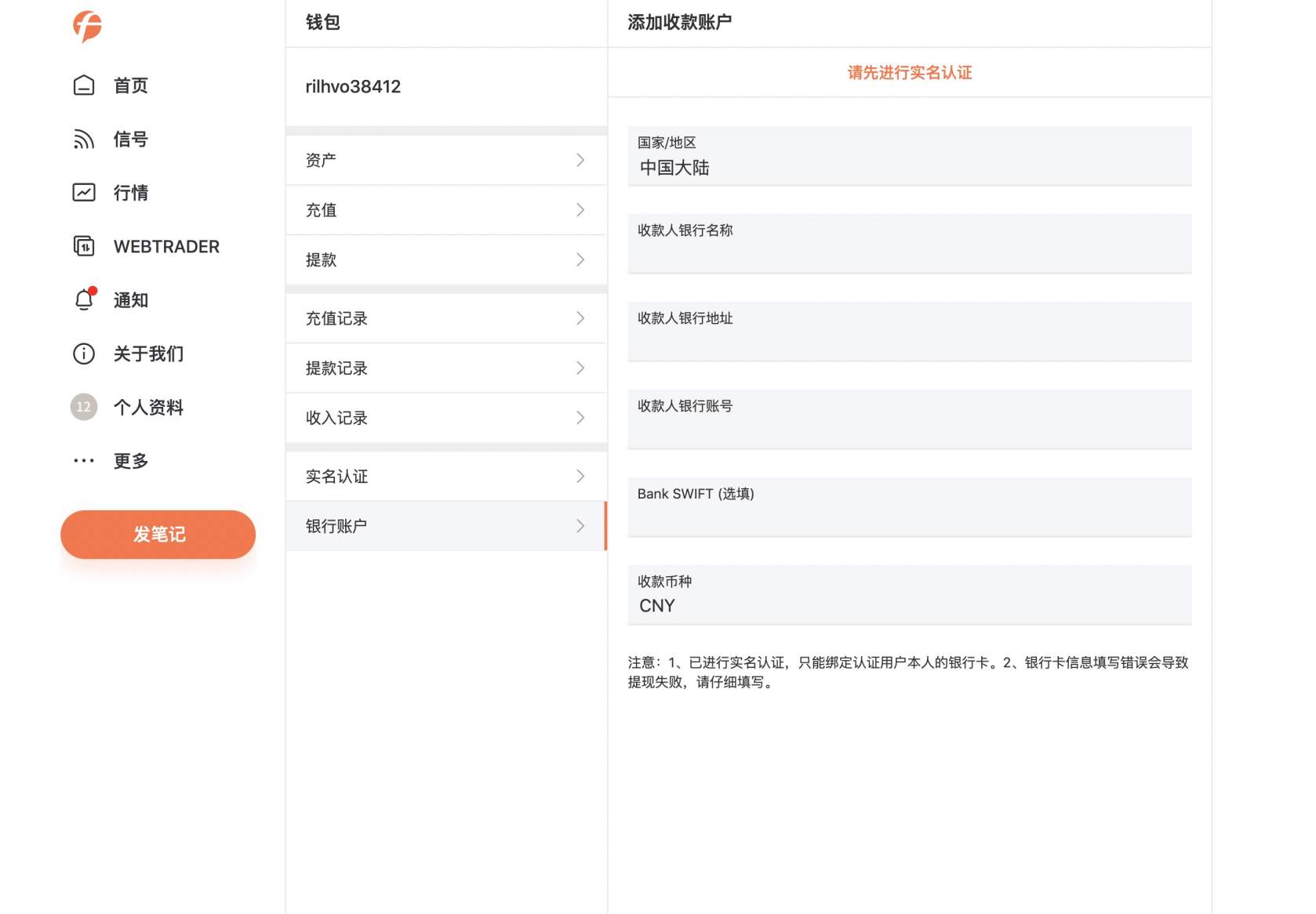This screenshot has height=914, width=1316.
Task: Open 资产 wallet entry
Action: [446, 160]
